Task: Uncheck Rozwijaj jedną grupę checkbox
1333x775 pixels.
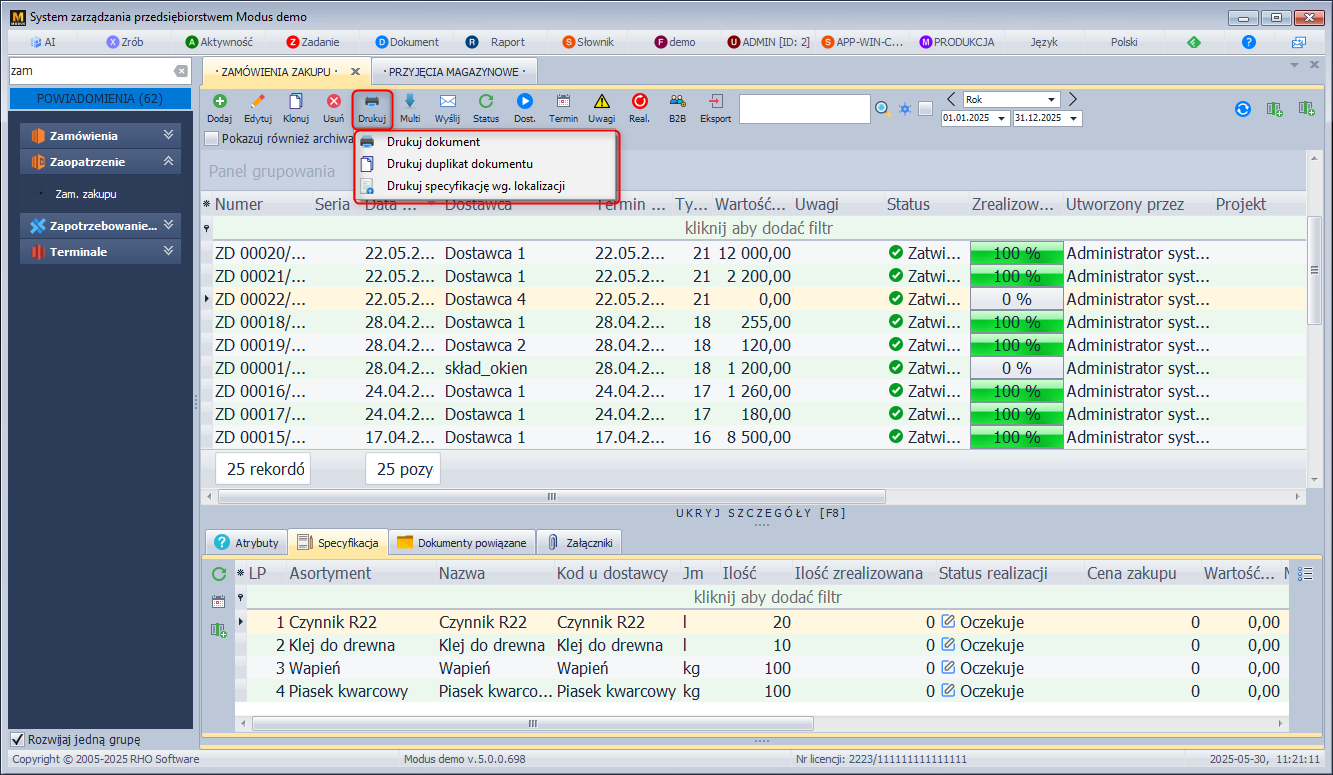Action: point(17,740)
